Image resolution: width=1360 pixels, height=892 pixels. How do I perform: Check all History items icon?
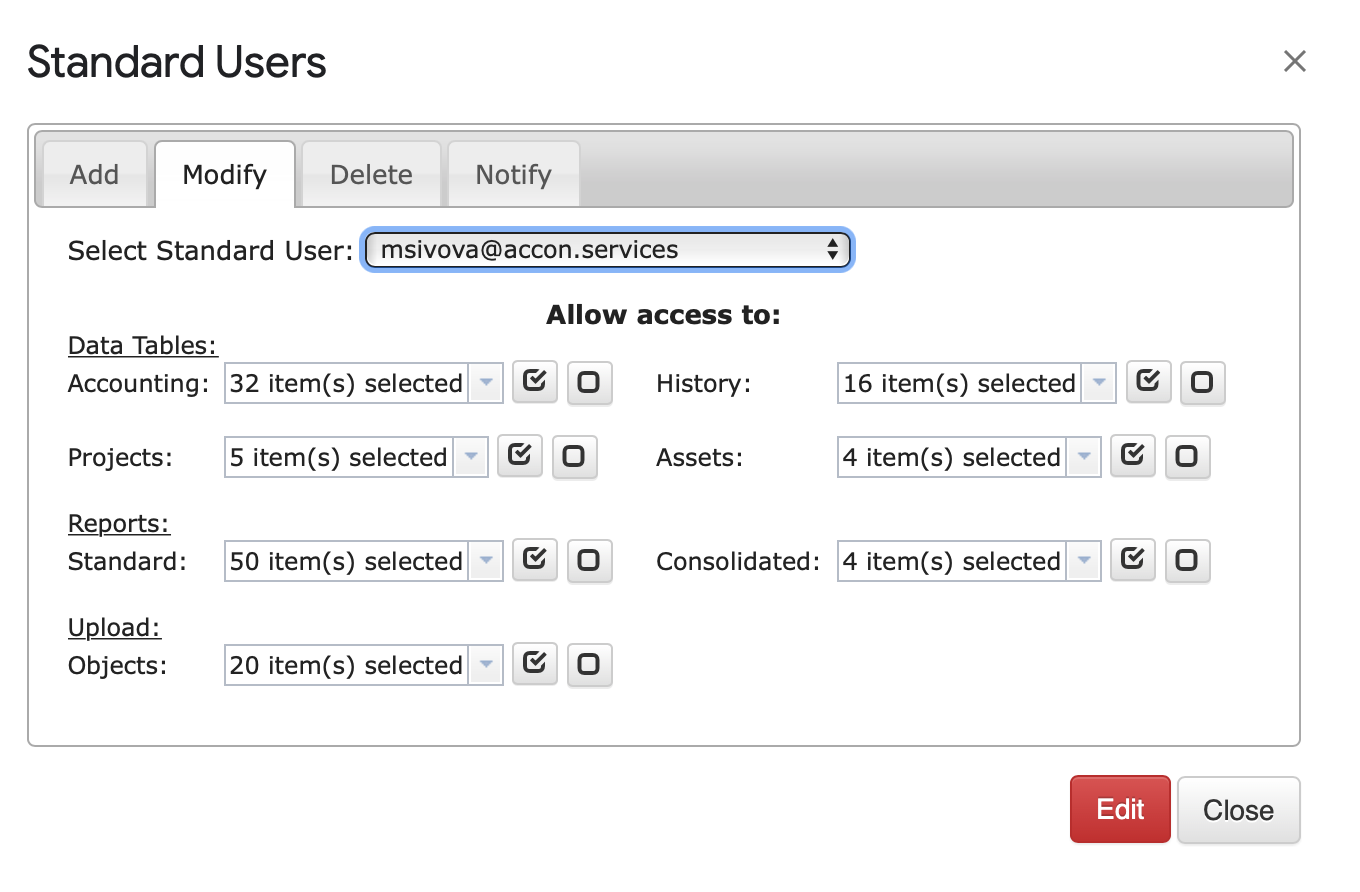coord(1149,382)
